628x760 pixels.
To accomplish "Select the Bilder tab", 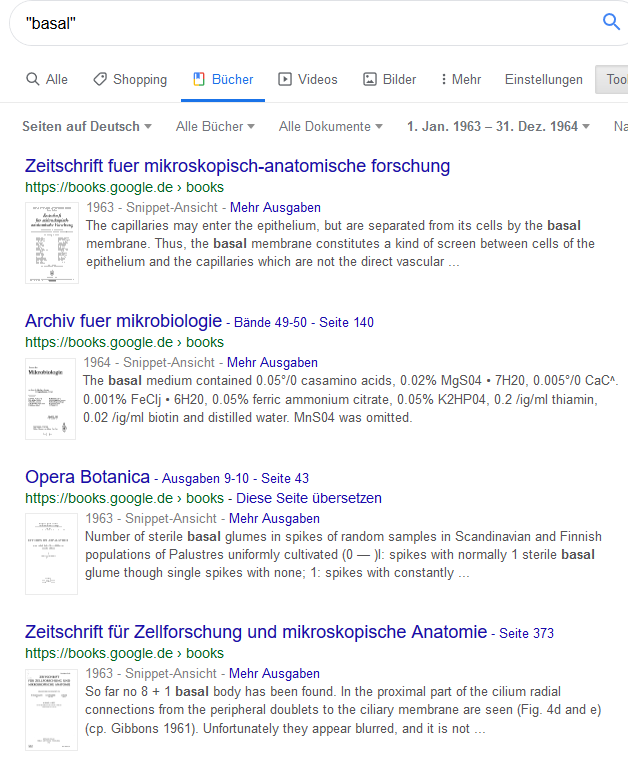I will (389, 79).
